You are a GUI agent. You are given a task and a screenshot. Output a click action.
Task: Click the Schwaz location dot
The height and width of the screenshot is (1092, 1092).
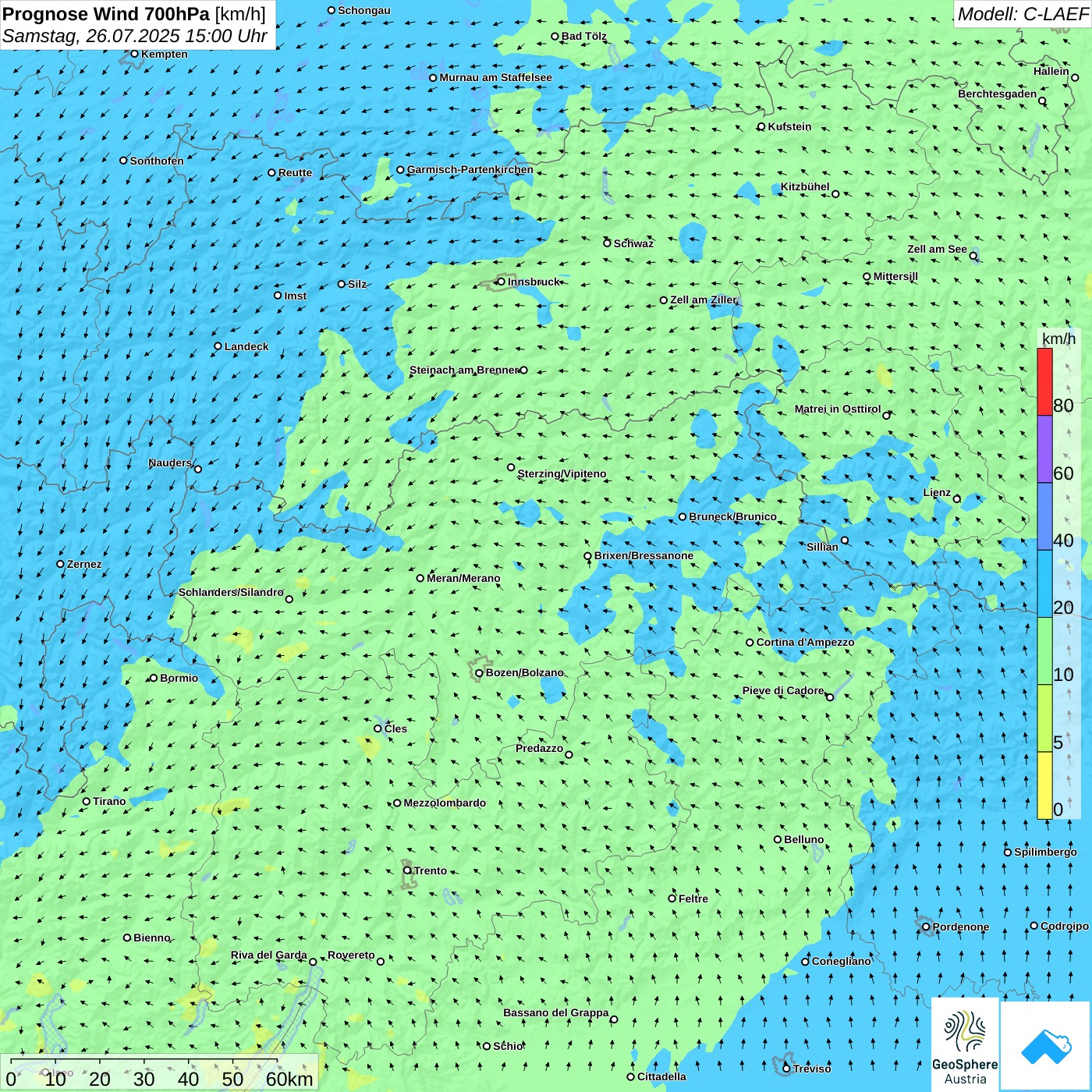coord(607,243)
